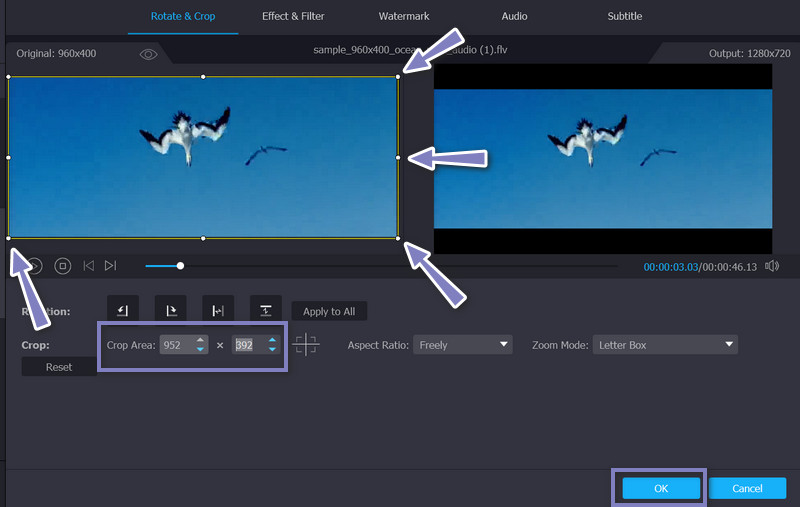This screenshot has height=507, width=800.
Task: Go to the Subtitle tab
Action: pyautogui.click(x=625, y=17)
